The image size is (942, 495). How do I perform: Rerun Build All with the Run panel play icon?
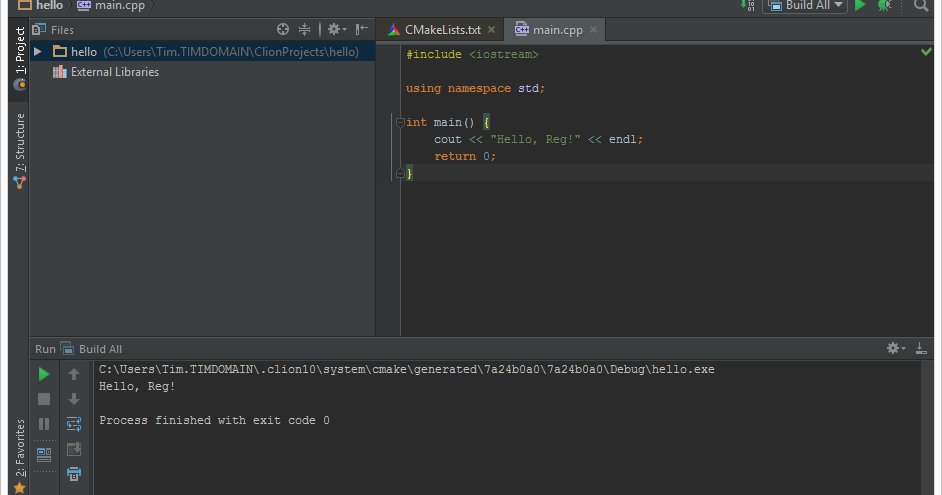click(44, 374)
